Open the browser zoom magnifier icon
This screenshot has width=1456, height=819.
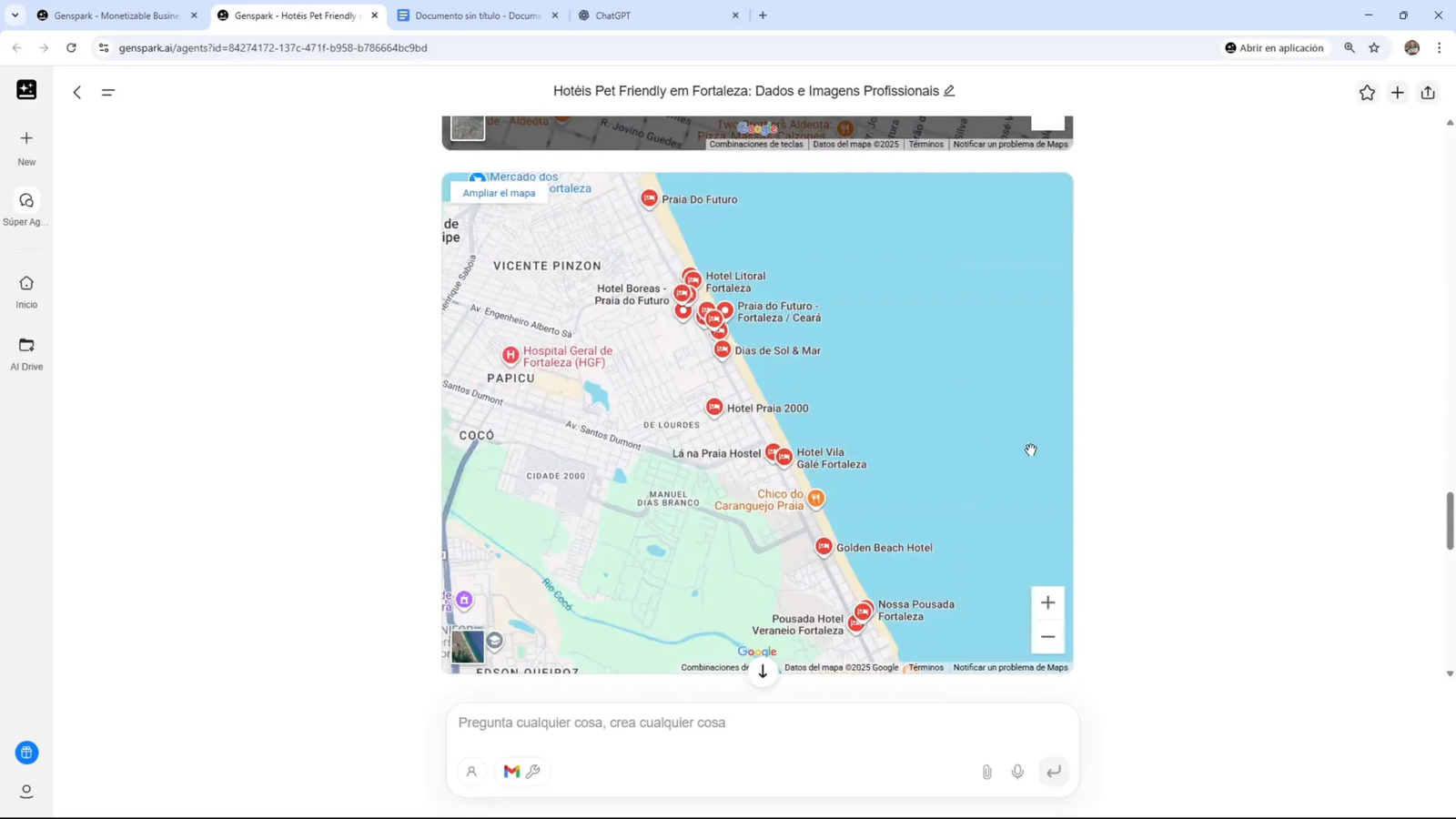1350,47
